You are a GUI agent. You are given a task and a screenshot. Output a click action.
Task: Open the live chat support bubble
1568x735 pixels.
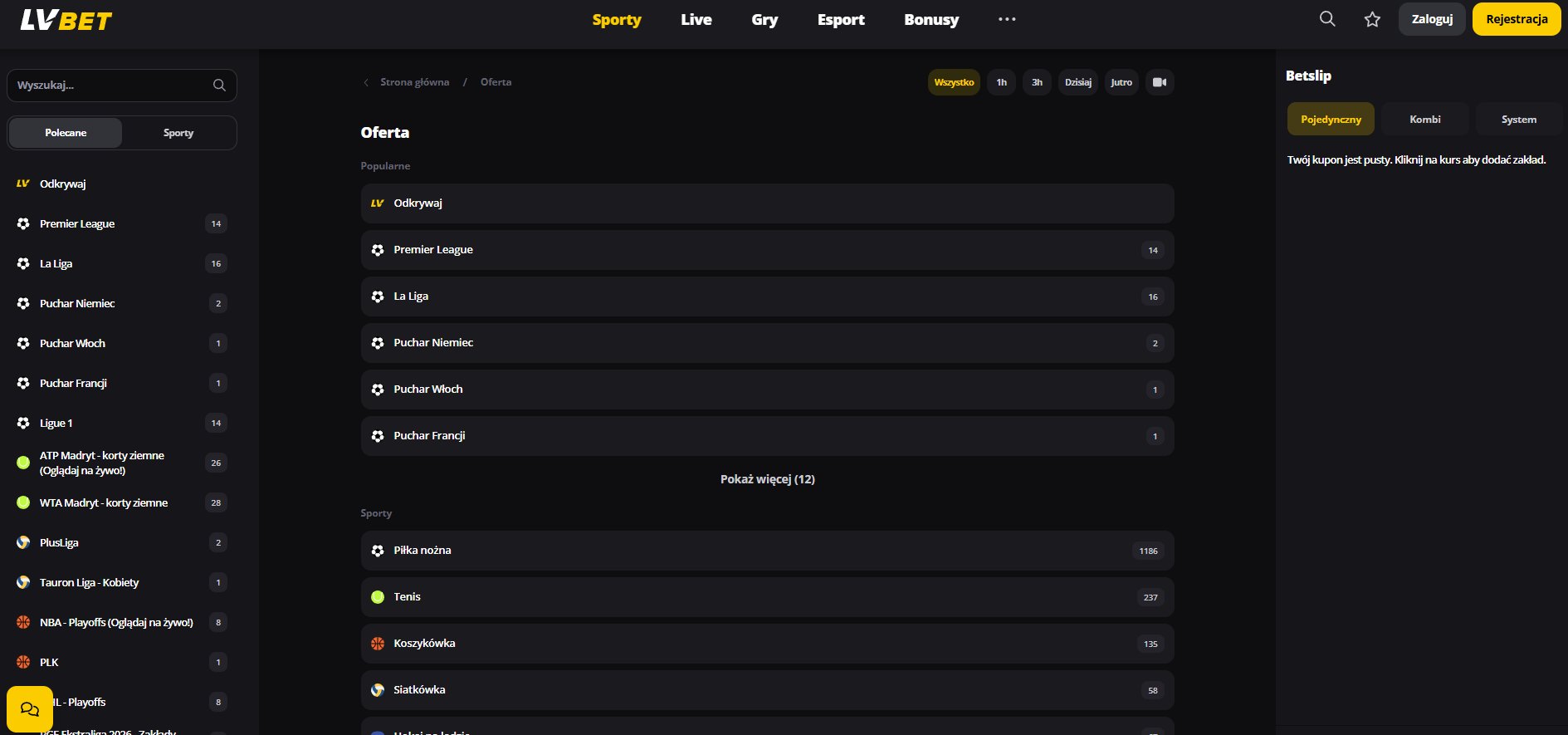tap(30, 708)
